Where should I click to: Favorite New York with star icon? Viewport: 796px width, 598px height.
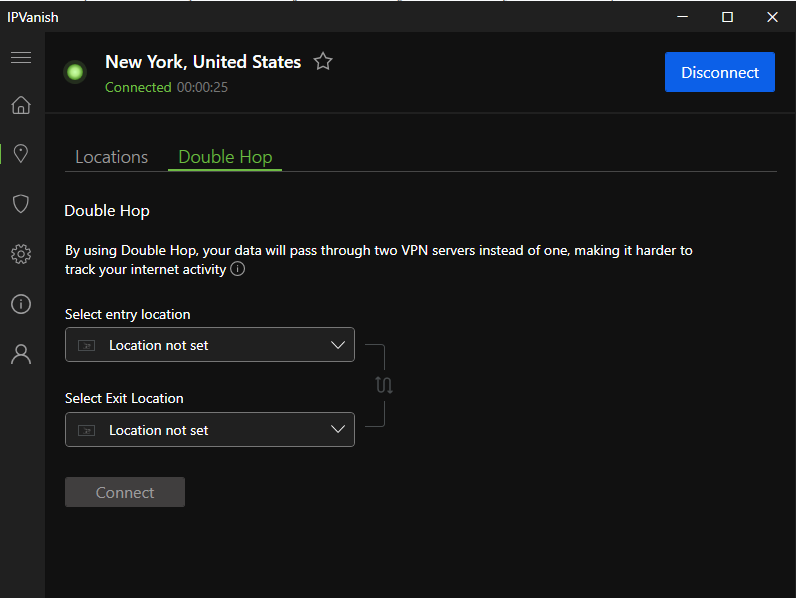tap(322, 62)
